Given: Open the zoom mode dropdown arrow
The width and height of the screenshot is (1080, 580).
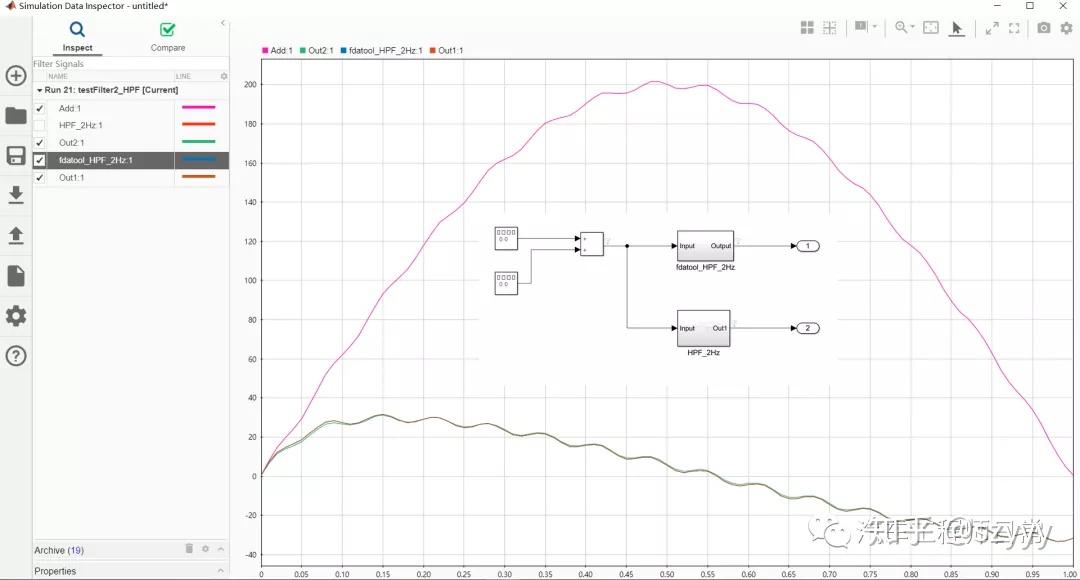Looking at the screenshot, I should click(x=911, y=27).
